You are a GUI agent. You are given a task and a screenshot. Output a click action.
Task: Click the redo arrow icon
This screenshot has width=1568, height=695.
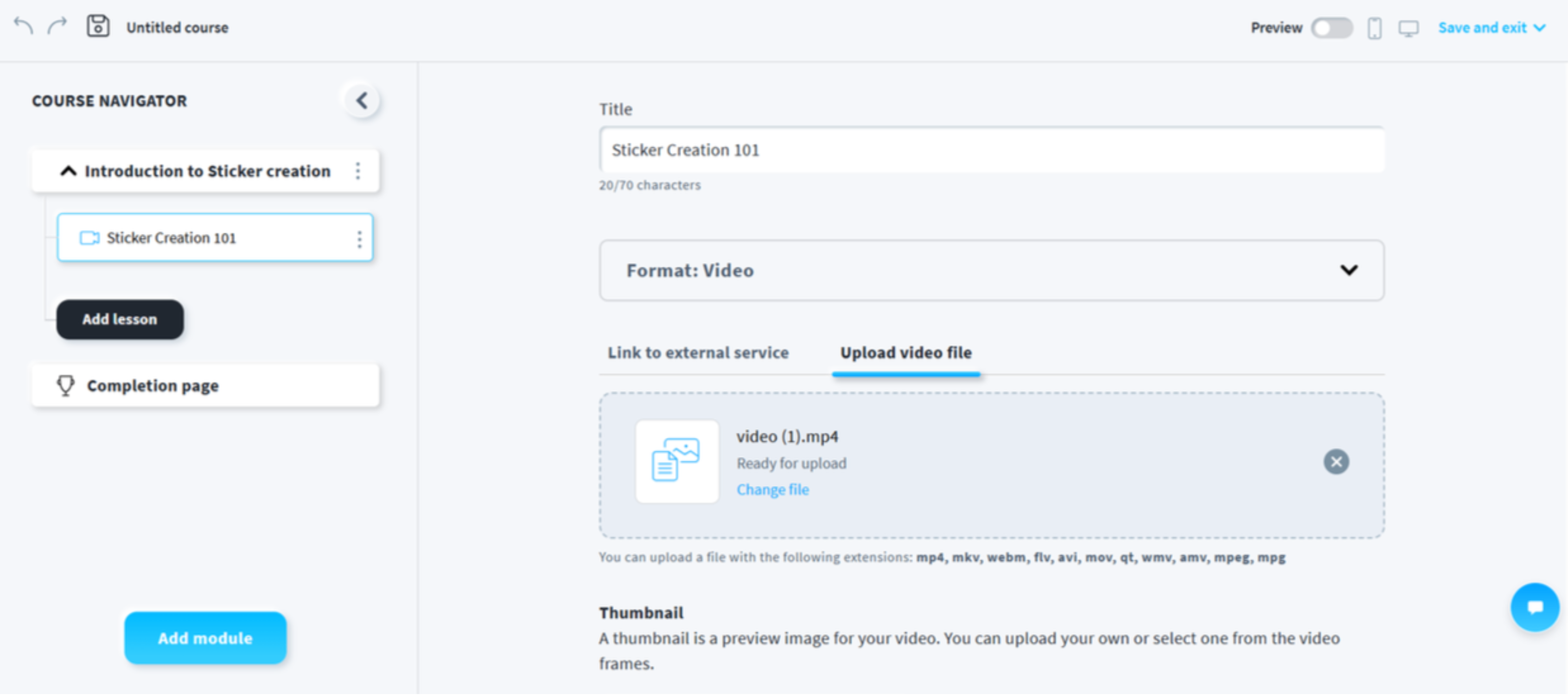coord(57,27)
